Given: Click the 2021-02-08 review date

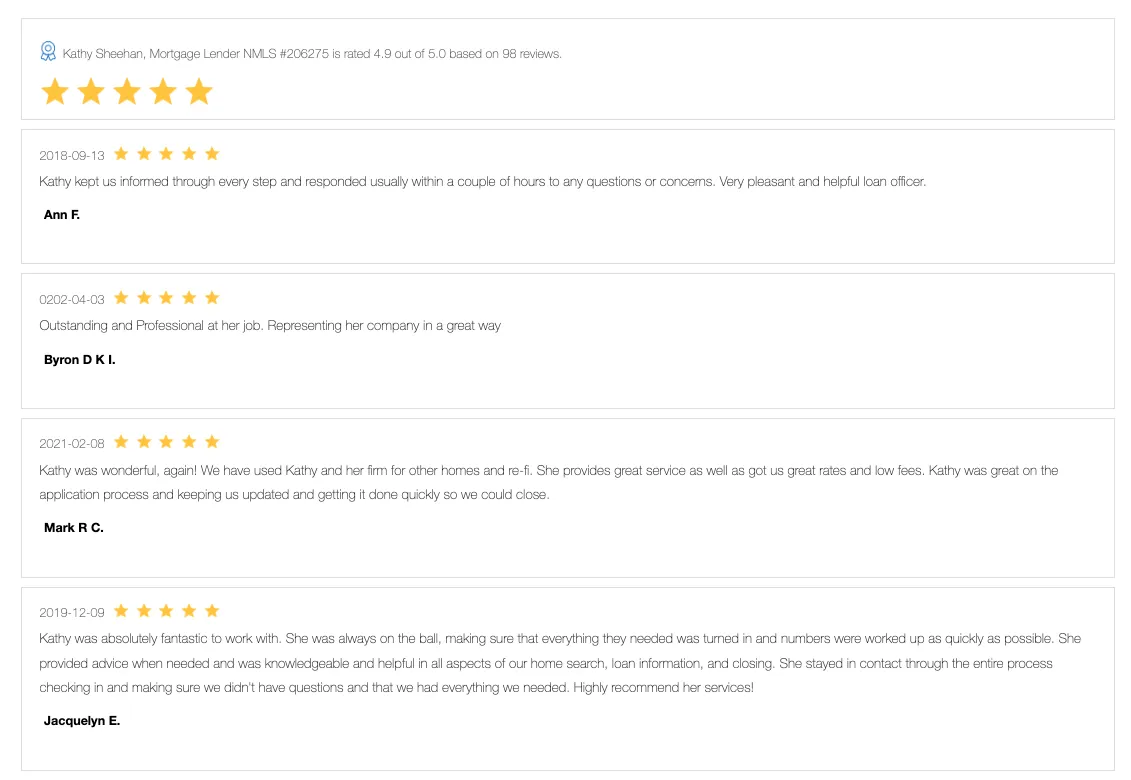Looking at the screenshot, I should tap(72, 444).
